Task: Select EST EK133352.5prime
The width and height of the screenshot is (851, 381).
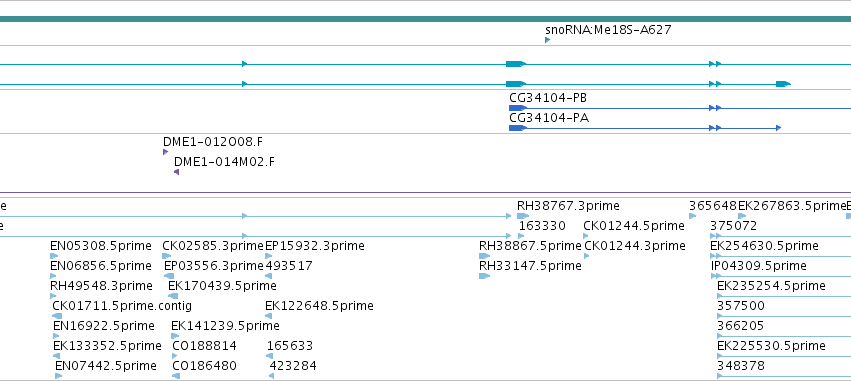Action: (x=107, y=346)
